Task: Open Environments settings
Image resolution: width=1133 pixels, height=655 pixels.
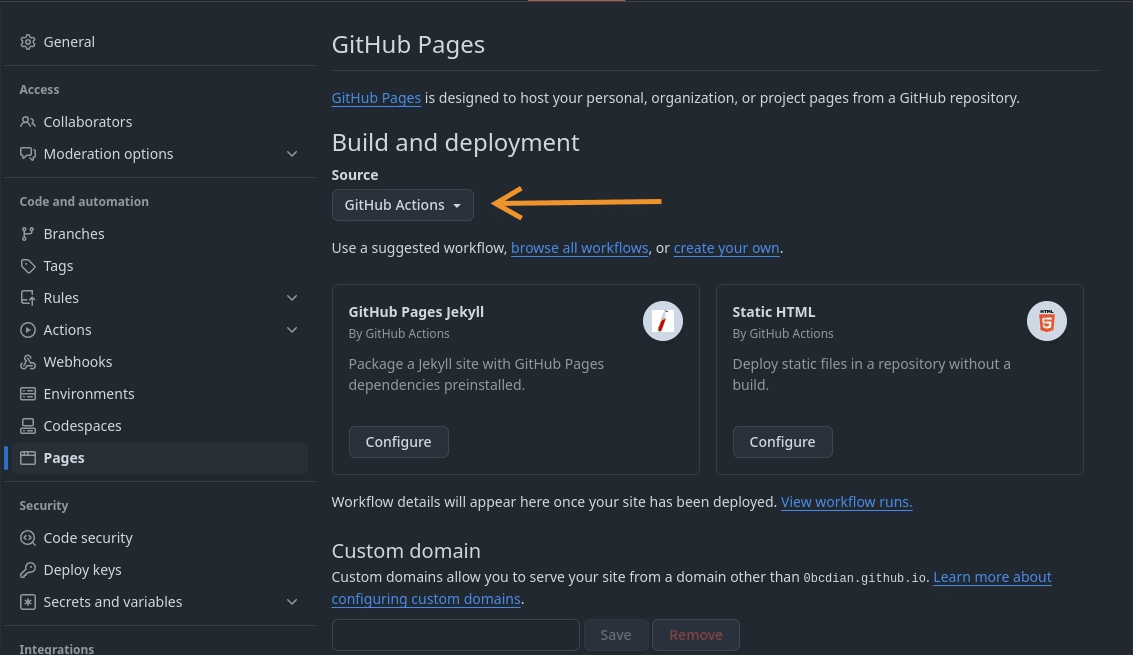Action: (x=160, y=394)
